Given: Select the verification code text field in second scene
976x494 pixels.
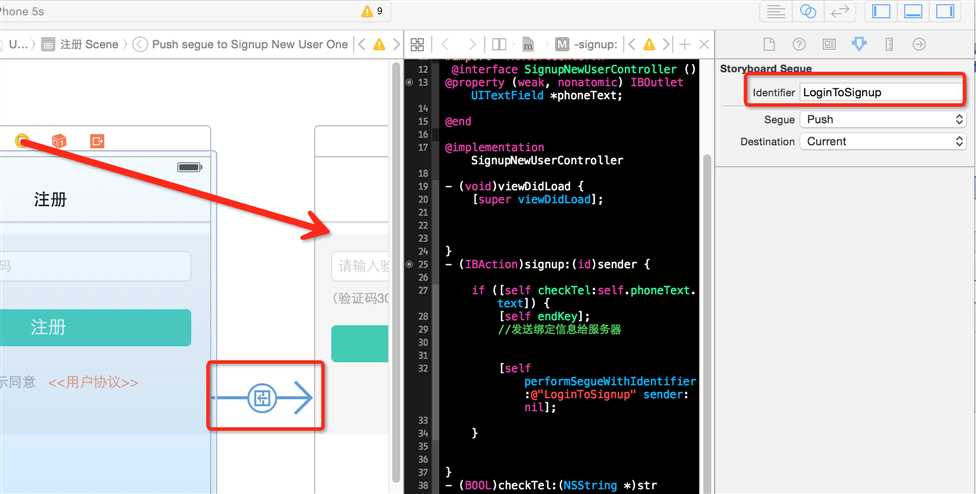Looking at the screenshot, I should (x=360, y=266).
